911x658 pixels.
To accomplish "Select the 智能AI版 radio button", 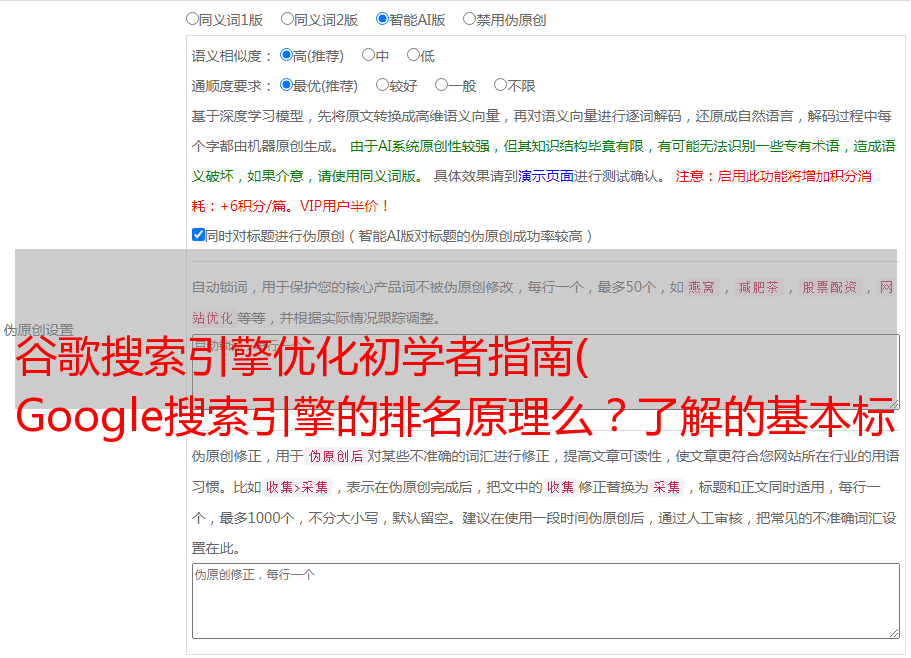I will pyautogui.click(x=382, y=19).
